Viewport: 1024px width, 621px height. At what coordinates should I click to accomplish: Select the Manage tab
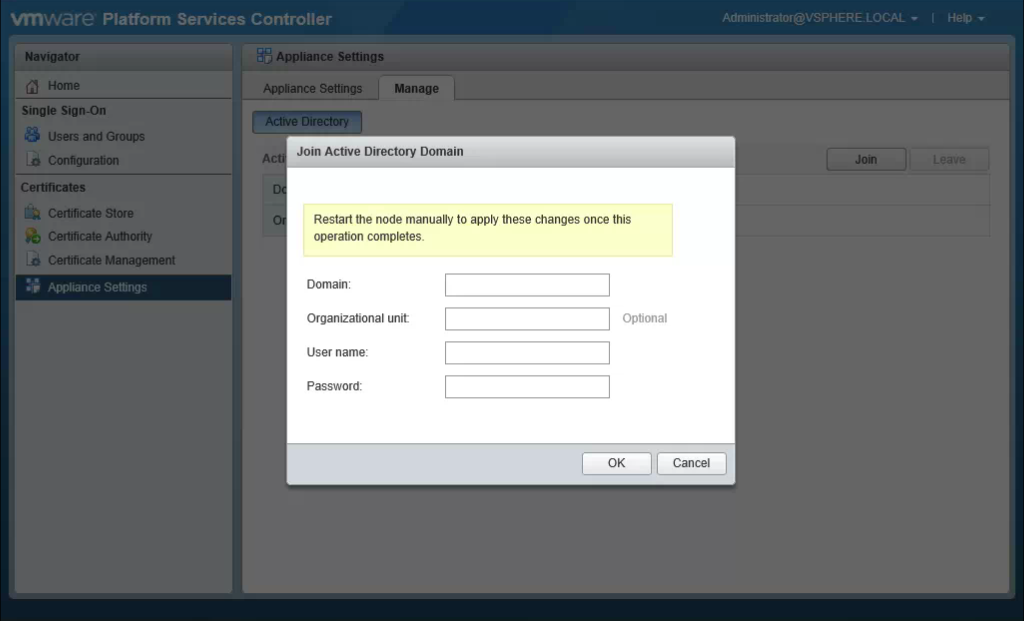[416, 88]
